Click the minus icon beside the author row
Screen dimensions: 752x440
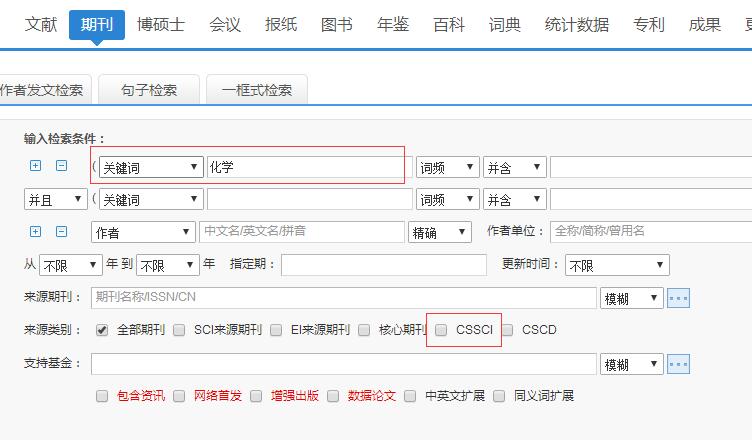coord(61,231)
